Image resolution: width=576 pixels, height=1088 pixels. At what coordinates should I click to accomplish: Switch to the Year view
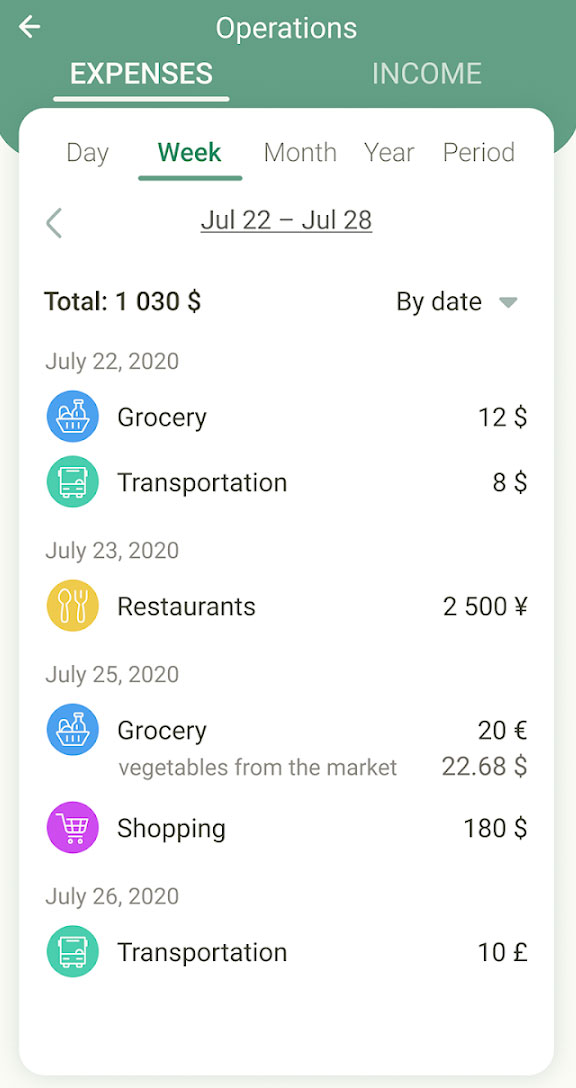(389, 152)
